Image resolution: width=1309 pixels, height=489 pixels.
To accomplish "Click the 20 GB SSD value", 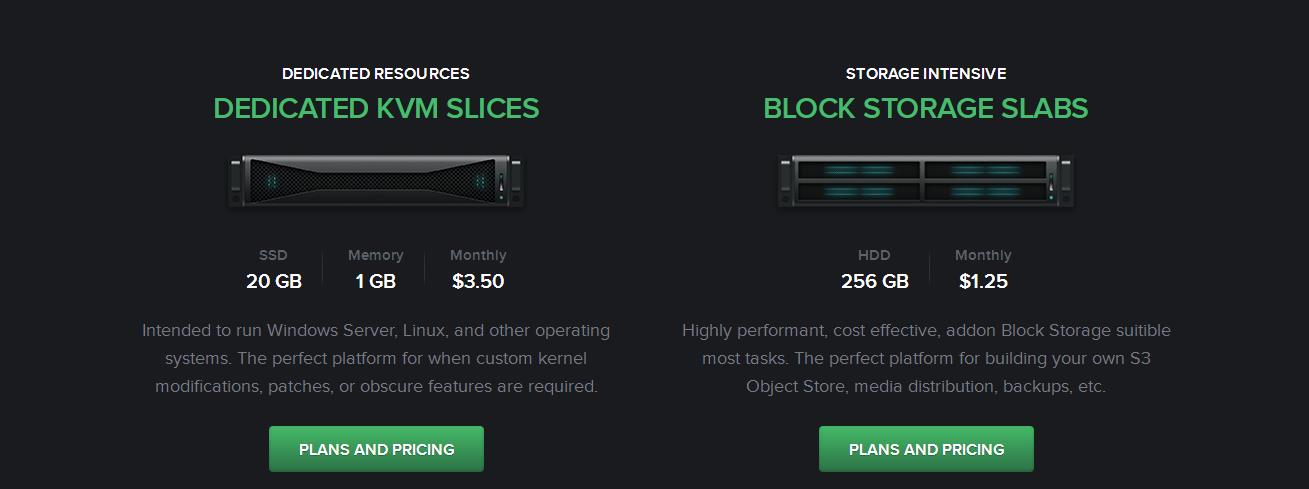I will click(274, 281).
